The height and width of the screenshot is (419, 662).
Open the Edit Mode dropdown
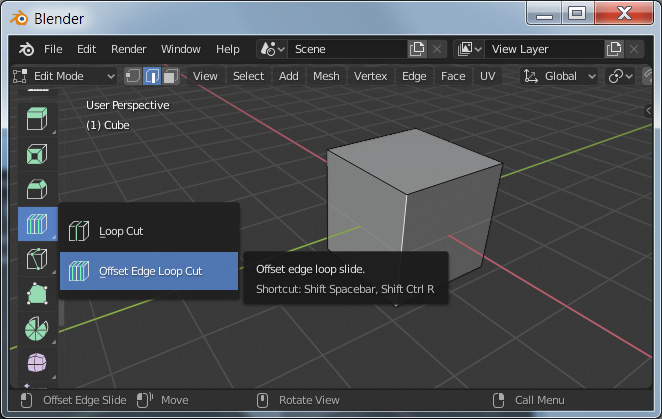(x=65, y=76)
